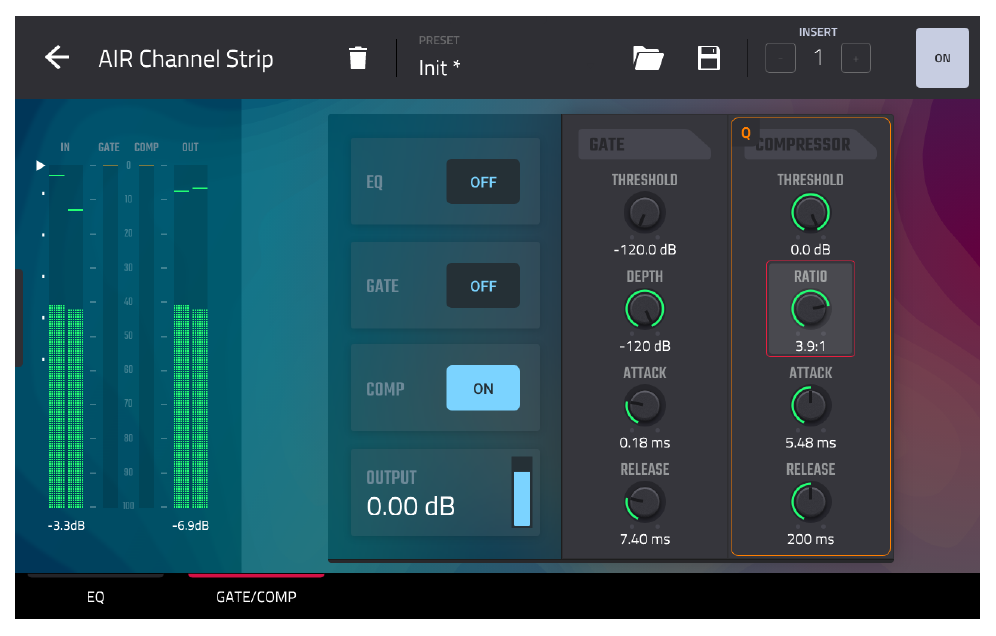Toggle the GATE OFF switch

tap(483, 286)
